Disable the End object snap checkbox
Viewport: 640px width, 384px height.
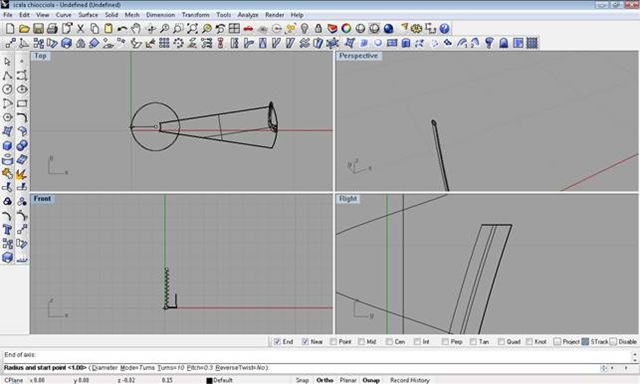pyautogui.click(x=277, y=342)
